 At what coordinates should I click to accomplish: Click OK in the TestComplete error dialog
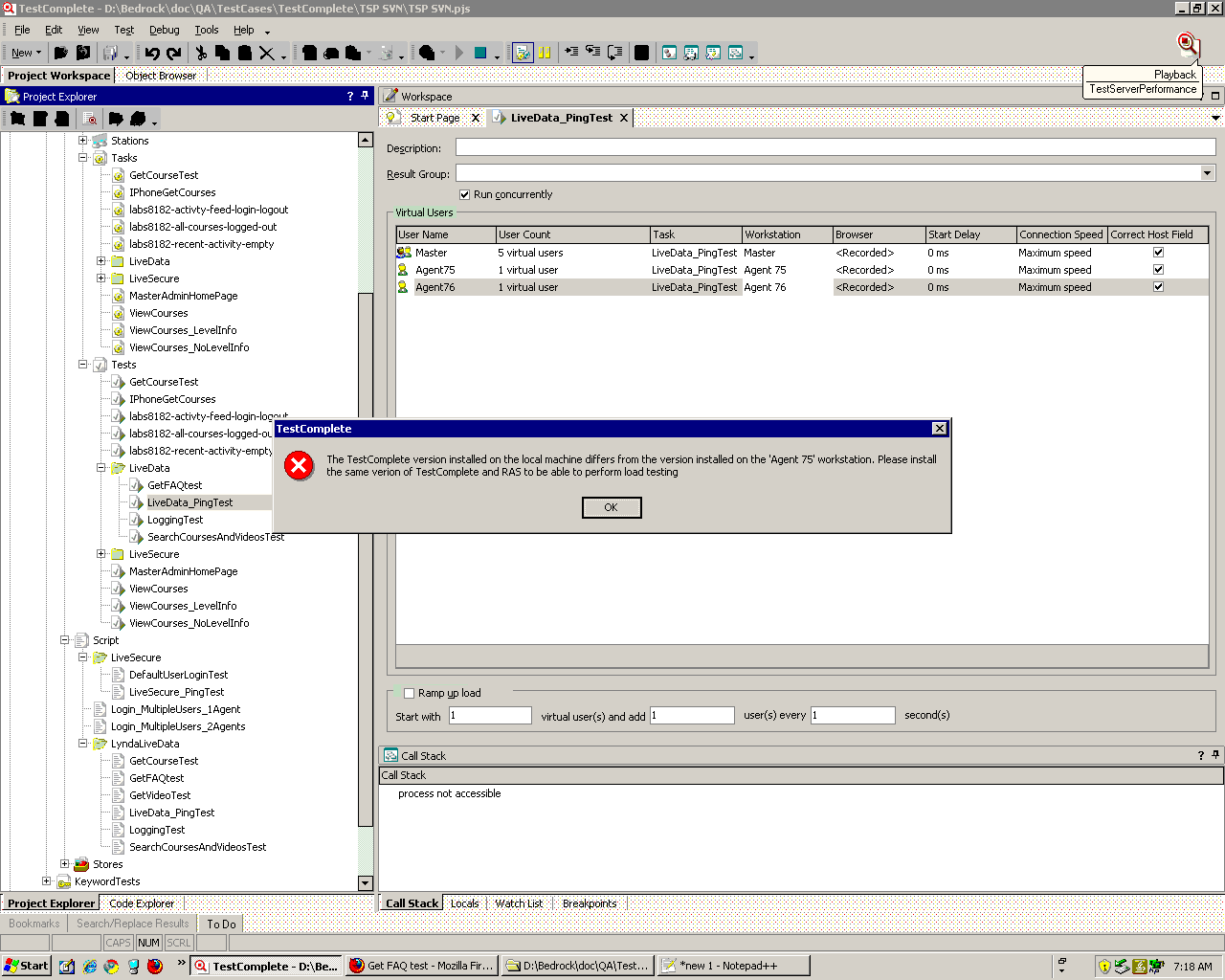coord(612,507)
